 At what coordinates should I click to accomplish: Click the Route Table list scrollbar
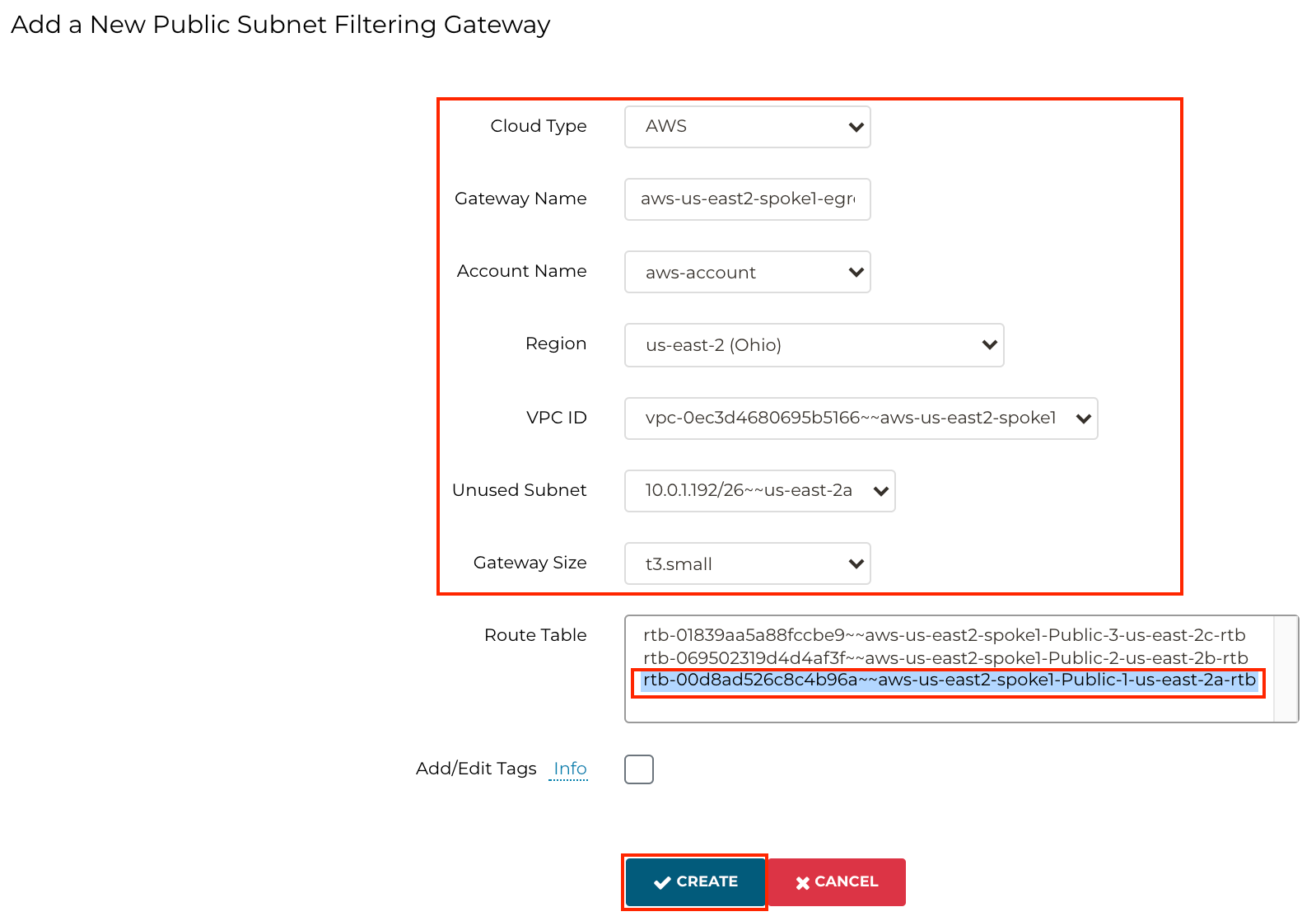click(x=1286, y=668)
